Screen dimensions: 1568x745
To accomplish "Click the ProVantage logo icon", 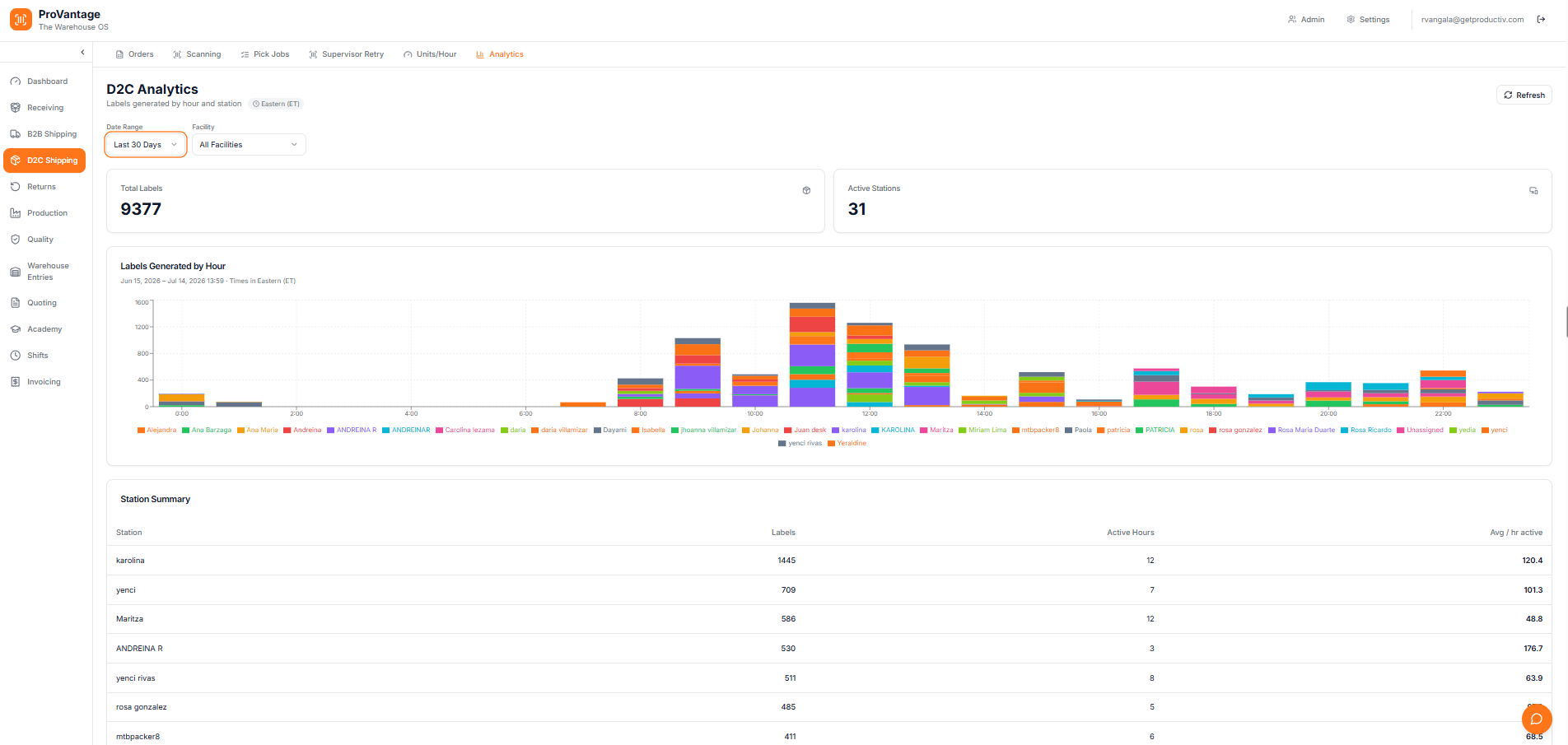I will click(x=21, y=19).
